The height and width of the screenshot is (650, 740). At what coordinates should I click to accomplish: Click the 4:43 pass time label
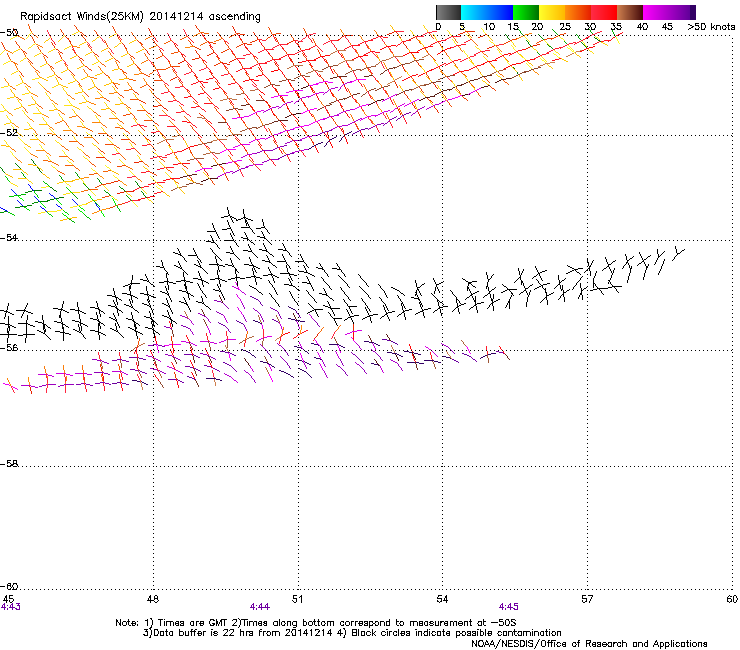coord(10,607)
